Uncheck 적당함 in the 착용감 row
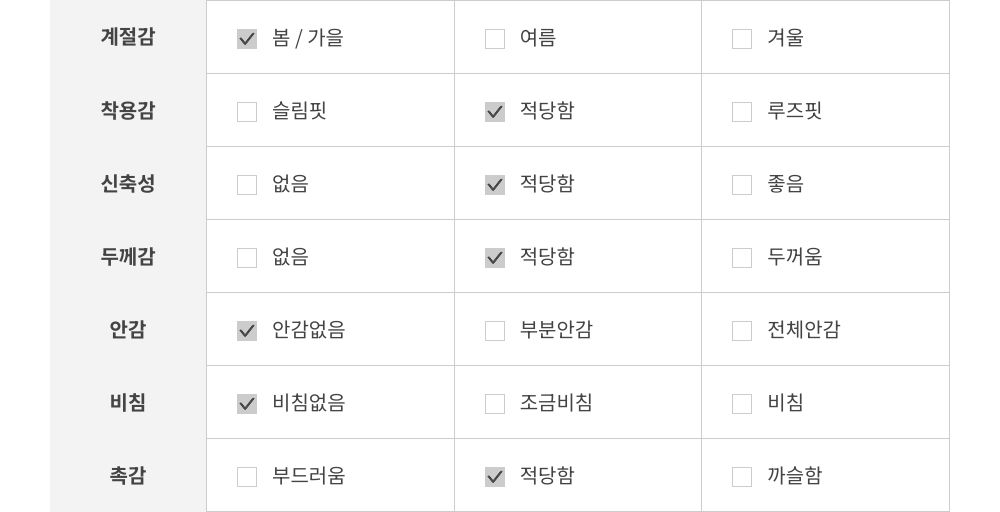 [495, 112]
